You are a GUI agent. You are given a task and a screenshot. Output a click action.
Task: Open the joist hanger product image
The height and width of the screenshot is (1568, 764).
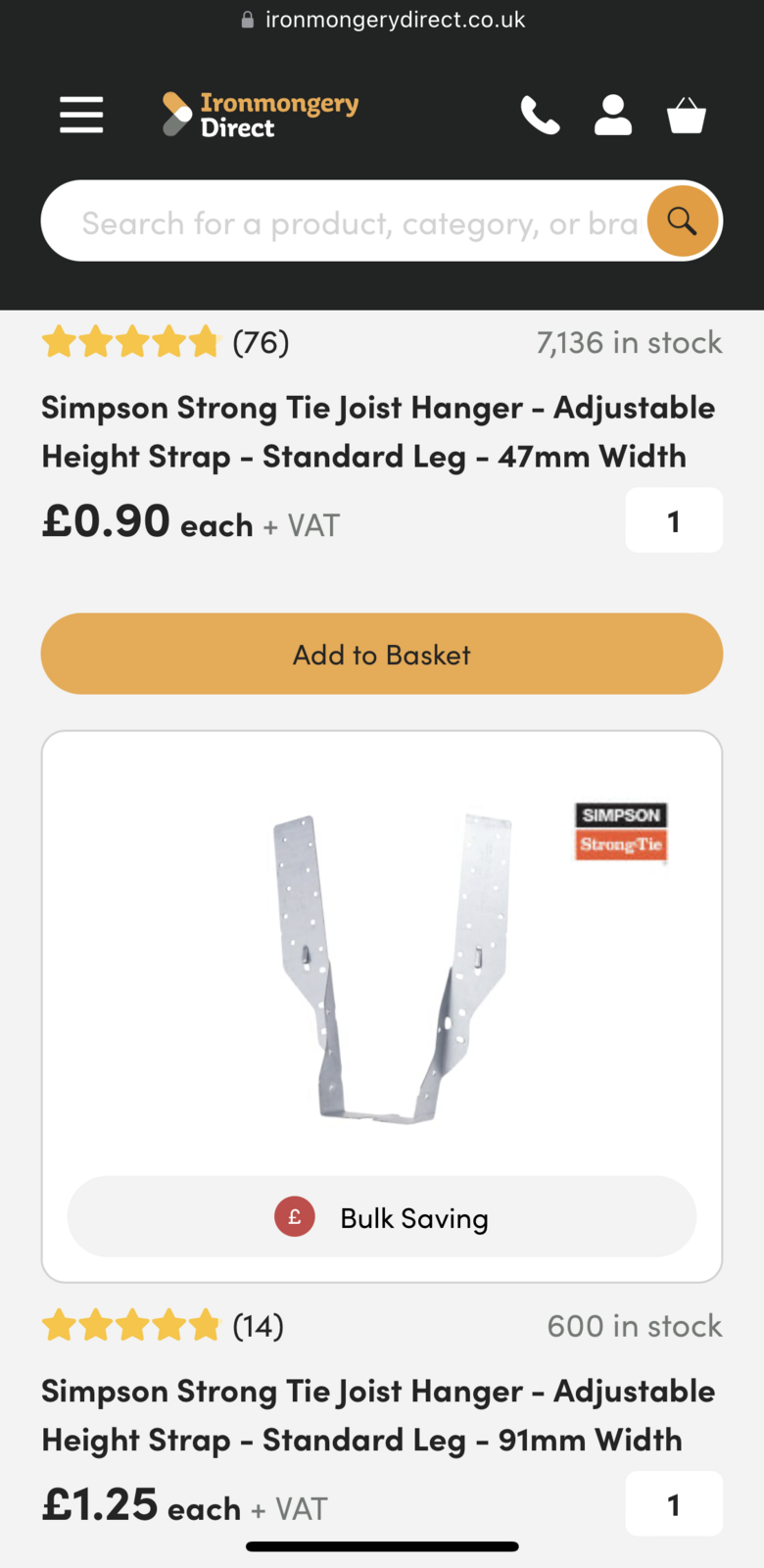point(392,970)
